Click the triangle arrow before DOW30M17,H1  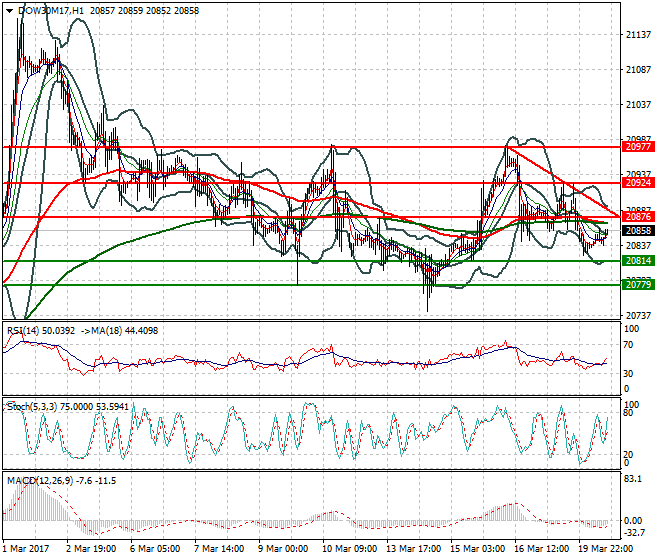click(x=9, y=8)
